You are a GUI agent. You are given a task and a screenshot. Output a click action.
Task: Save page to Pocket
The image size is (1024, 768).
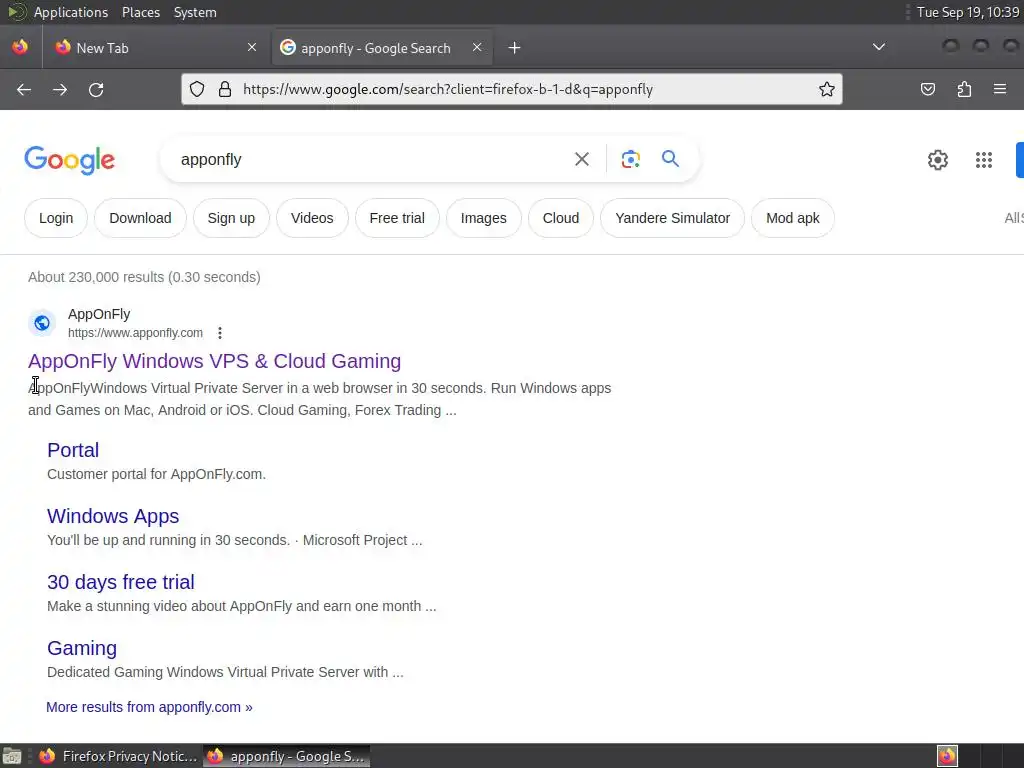[927, 89]
